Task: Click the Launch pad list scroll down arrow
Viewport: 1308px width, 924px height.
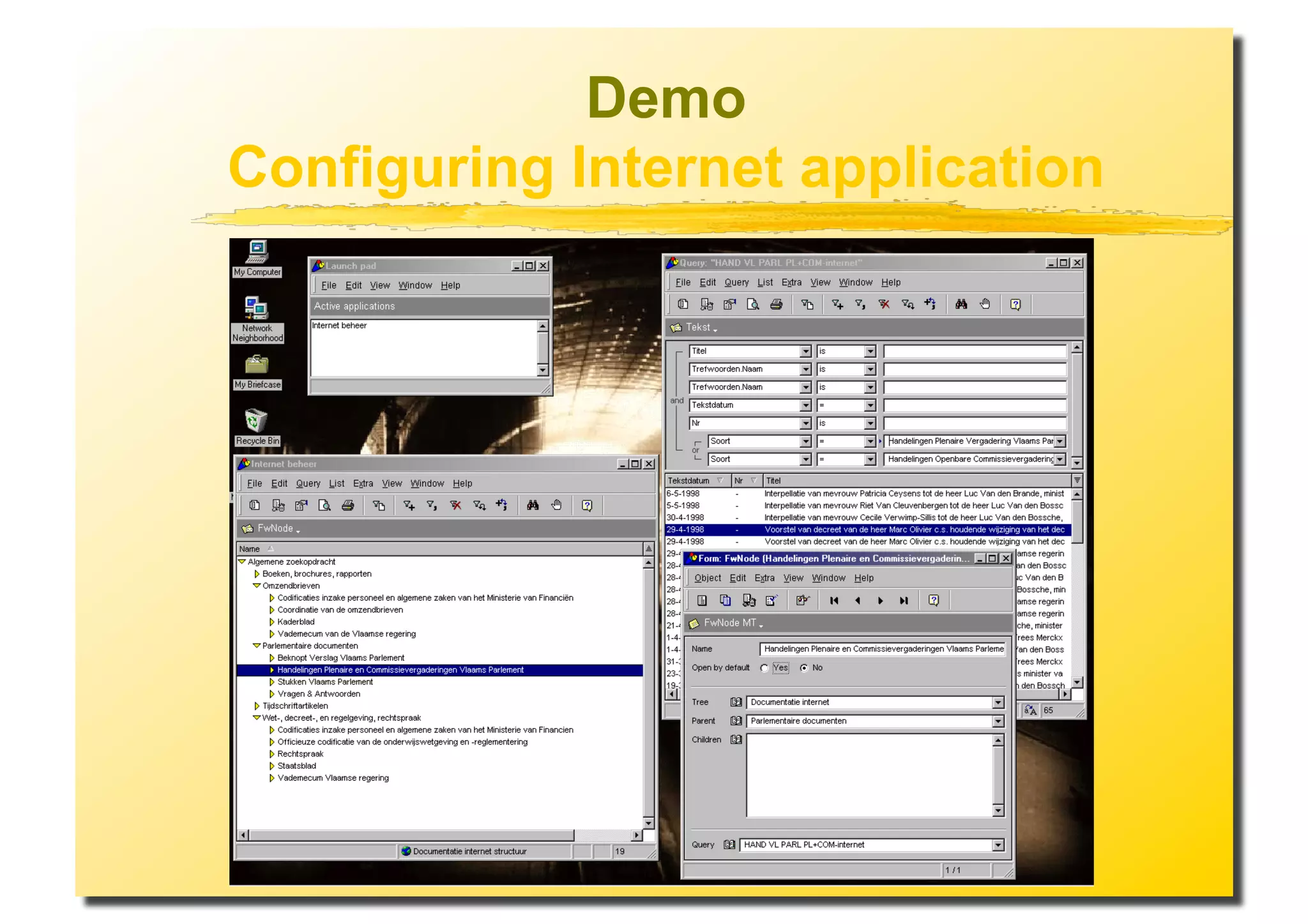Action: click(542, 370)
